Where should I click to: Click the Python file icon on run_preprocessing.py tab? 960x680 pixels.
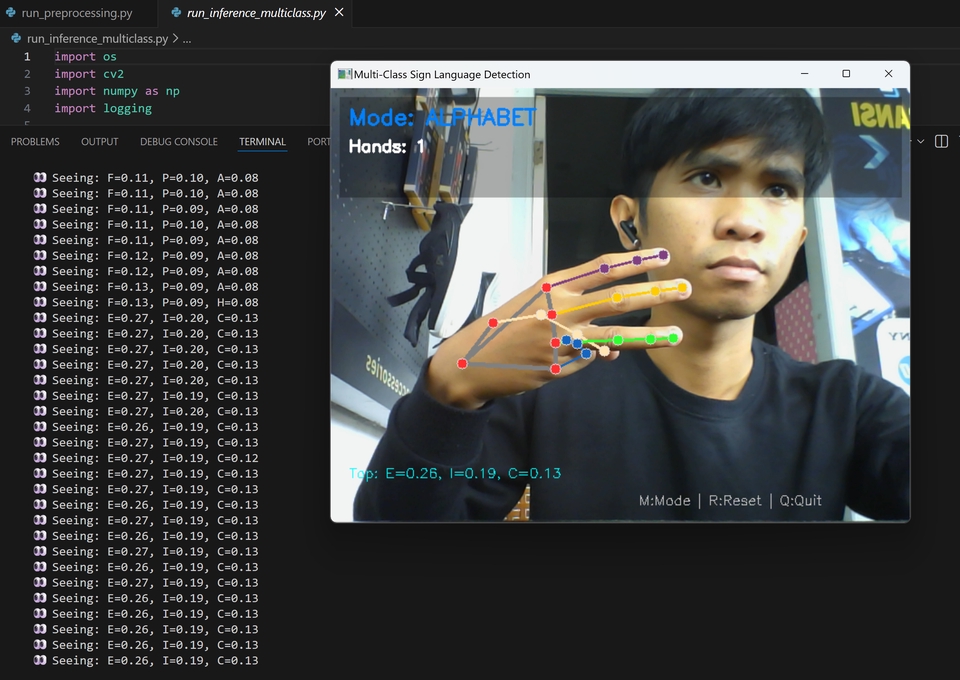pyautogui.click(x=10, y=13)
